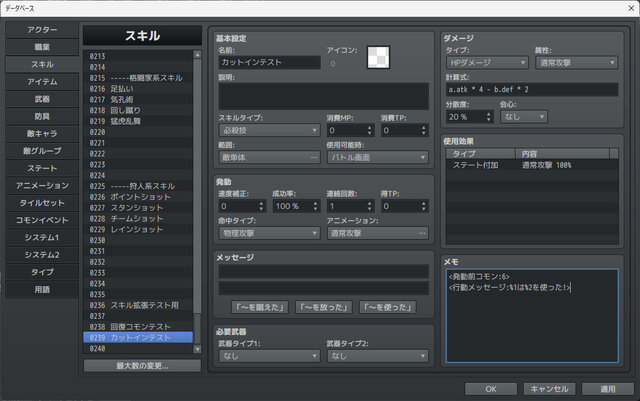The image size is (640, 401).
Task: Click the first message line field
Action: tap(324, 272)
